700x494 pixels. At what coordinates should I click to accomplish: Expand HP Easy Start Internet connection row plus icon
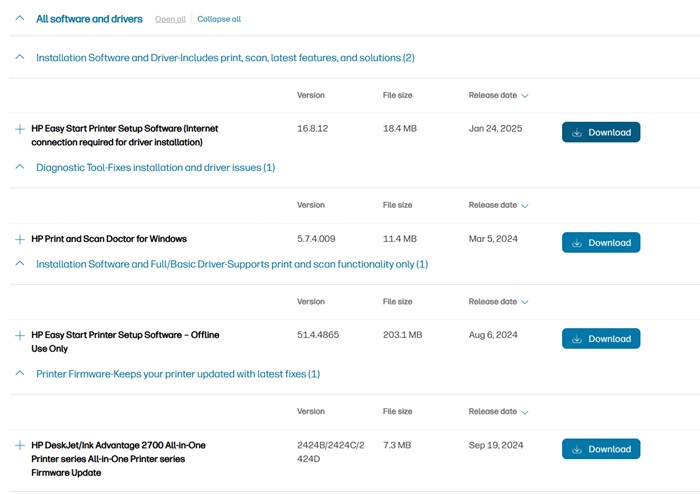[20, 129]
